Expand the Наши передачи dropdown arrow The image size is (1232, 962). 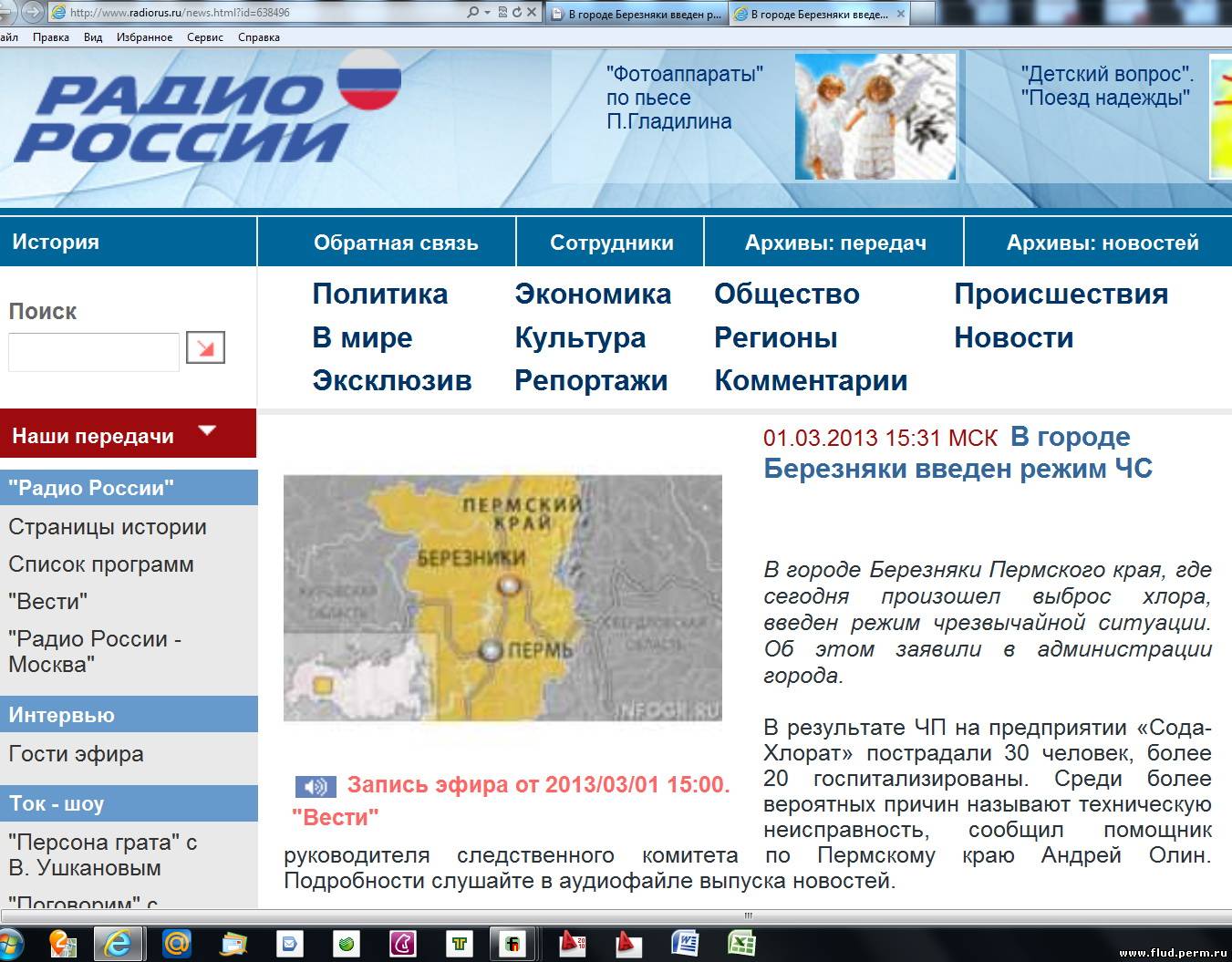coord(208,430)
